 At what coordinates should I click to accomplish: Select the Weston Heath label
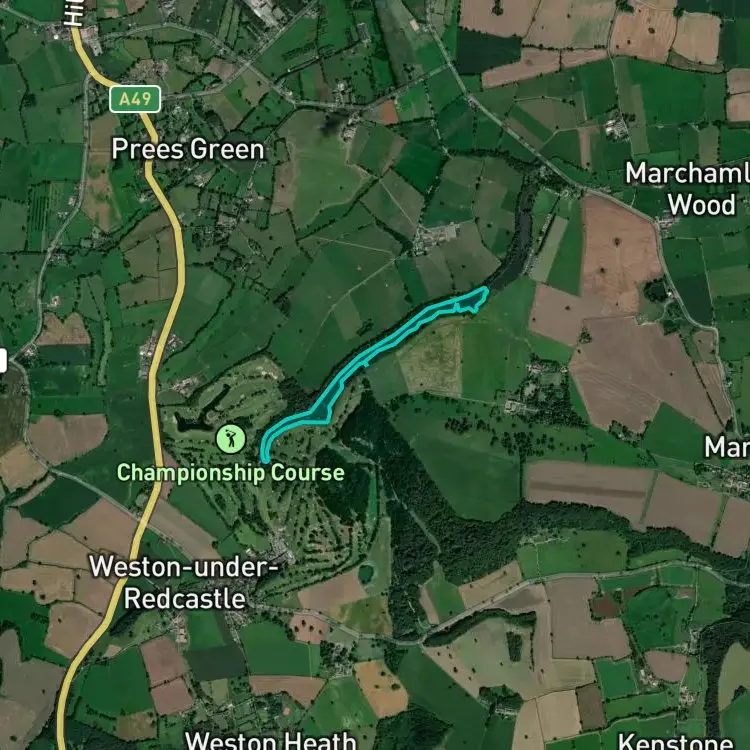coord(271,740)
